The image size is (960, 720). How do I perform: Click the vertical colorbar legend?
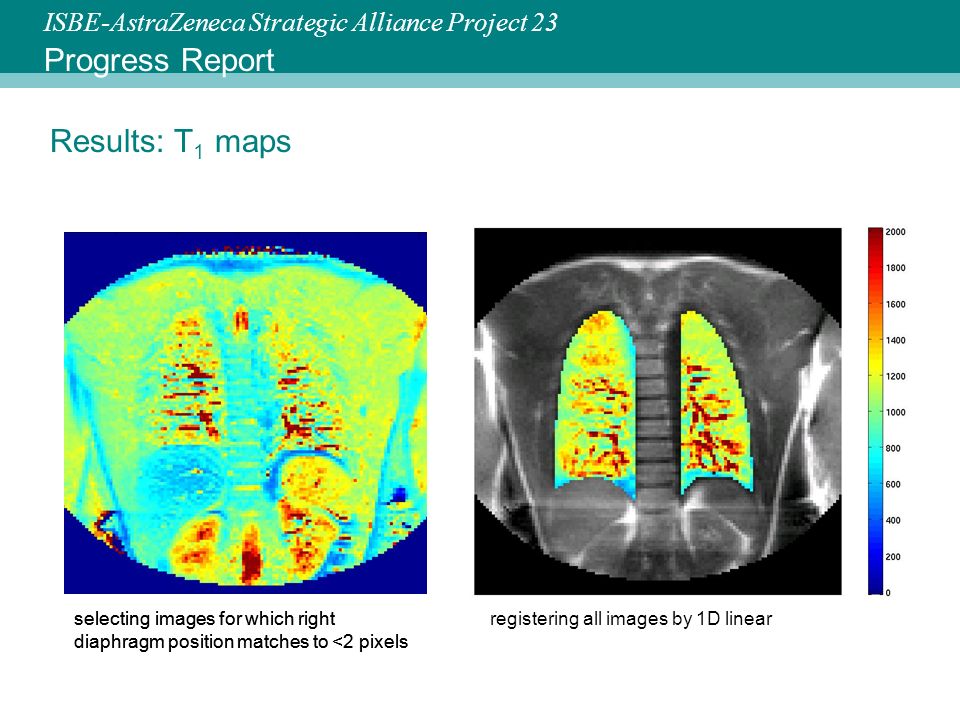875,411
